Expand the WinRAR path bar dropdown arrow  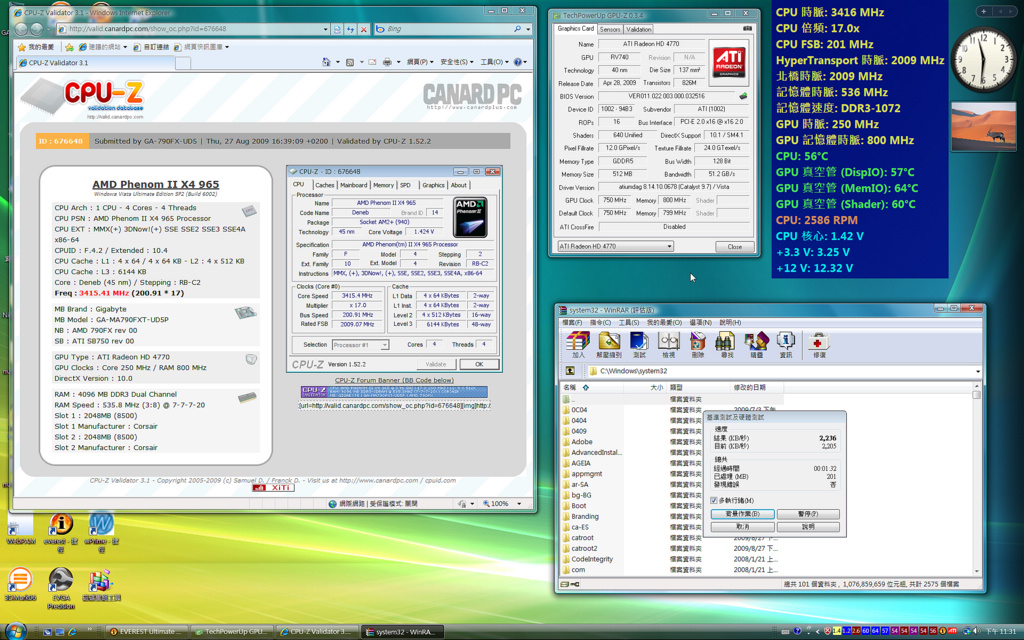tap(978, 371)
